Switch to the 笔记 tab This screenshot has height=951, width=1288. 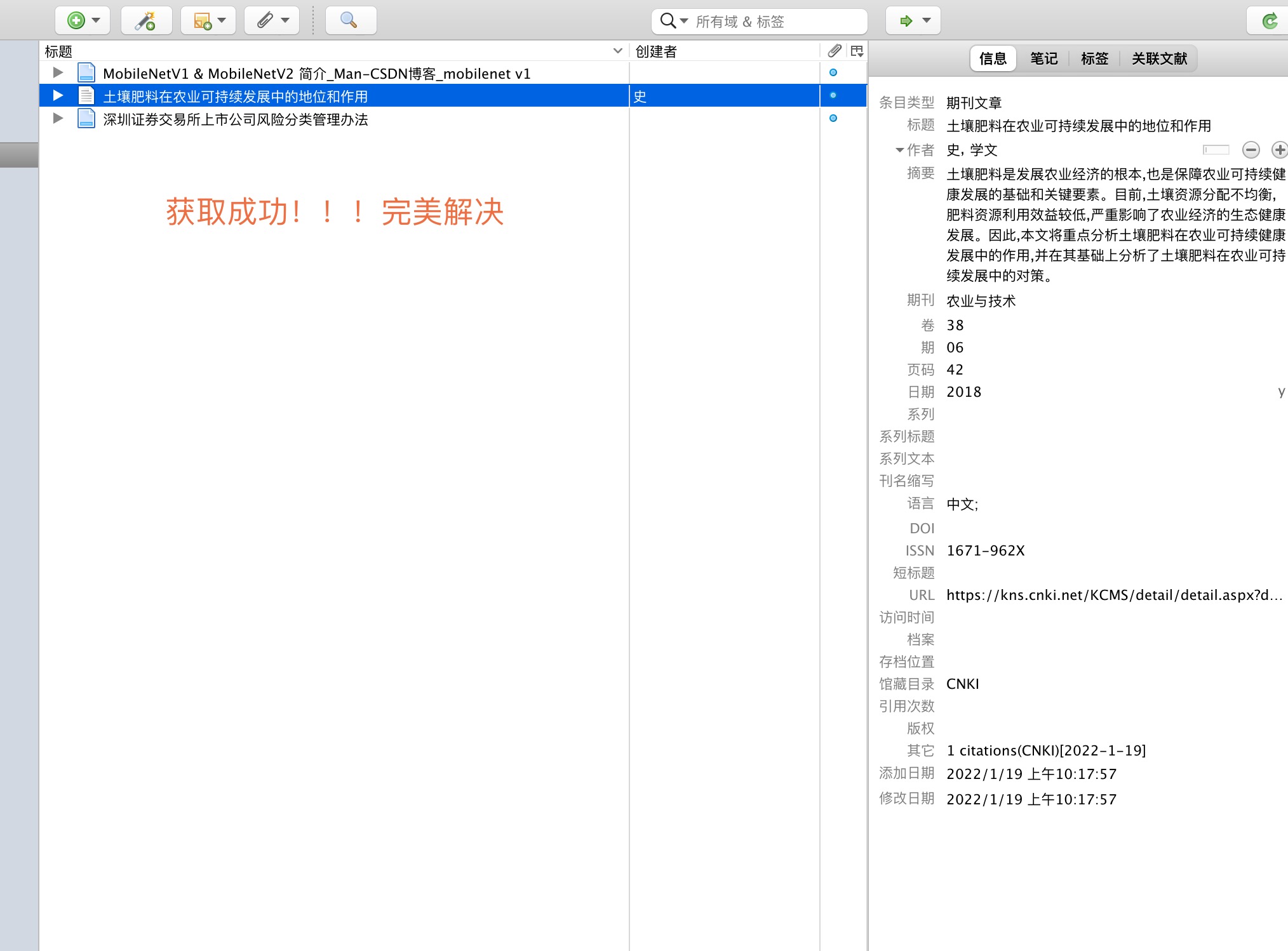click(1043, 59)
